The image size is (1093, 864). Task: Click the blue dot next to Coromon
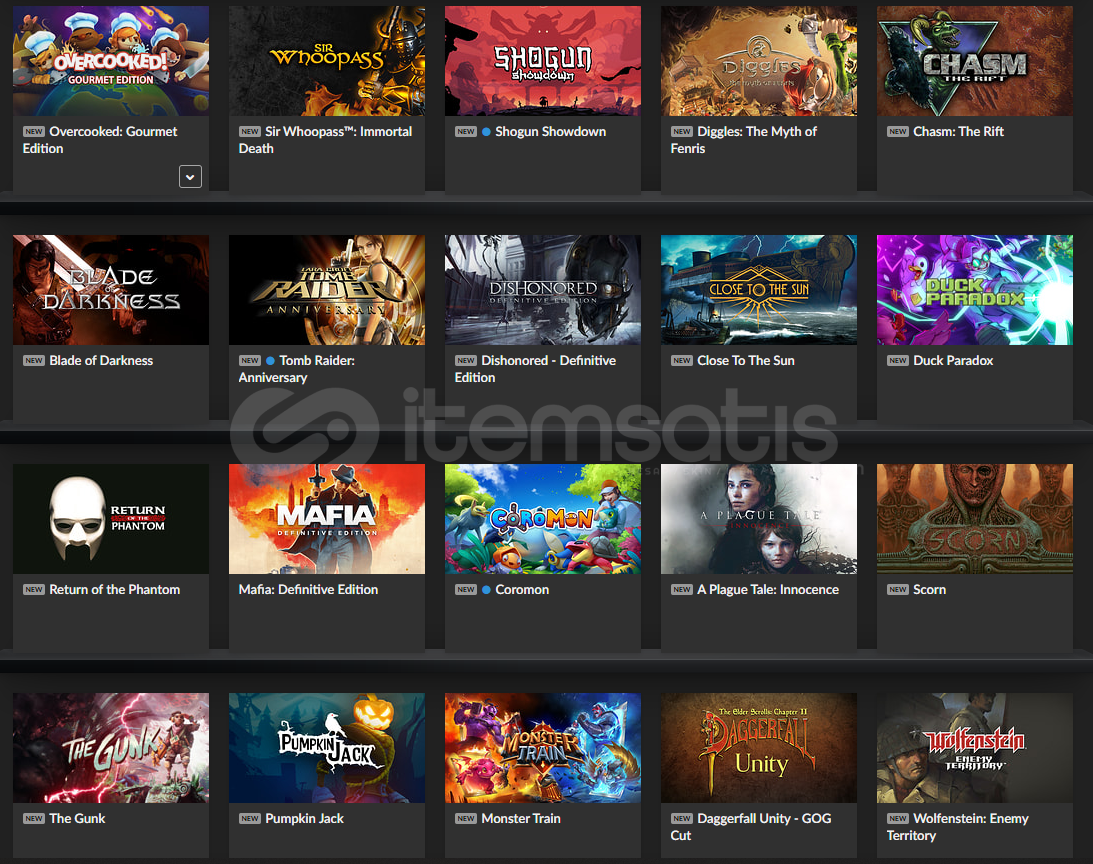(x=486, y=590)
